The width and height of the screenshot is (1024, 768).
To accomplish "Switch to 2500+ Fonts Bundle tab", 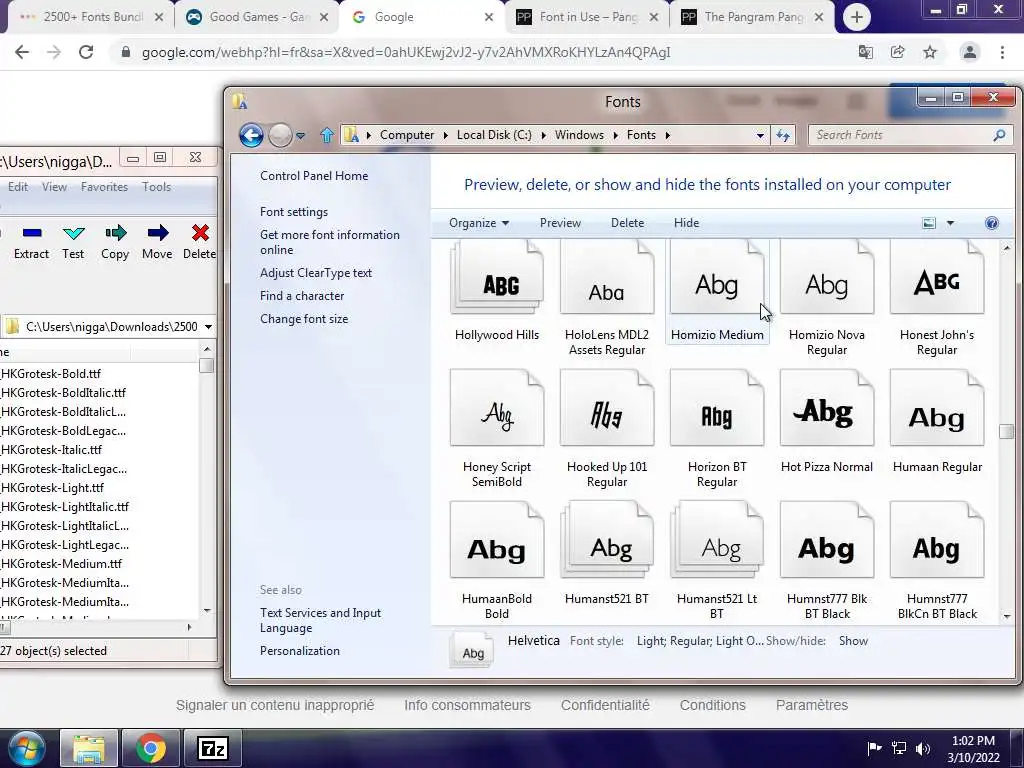I will (x=91, y=18).
